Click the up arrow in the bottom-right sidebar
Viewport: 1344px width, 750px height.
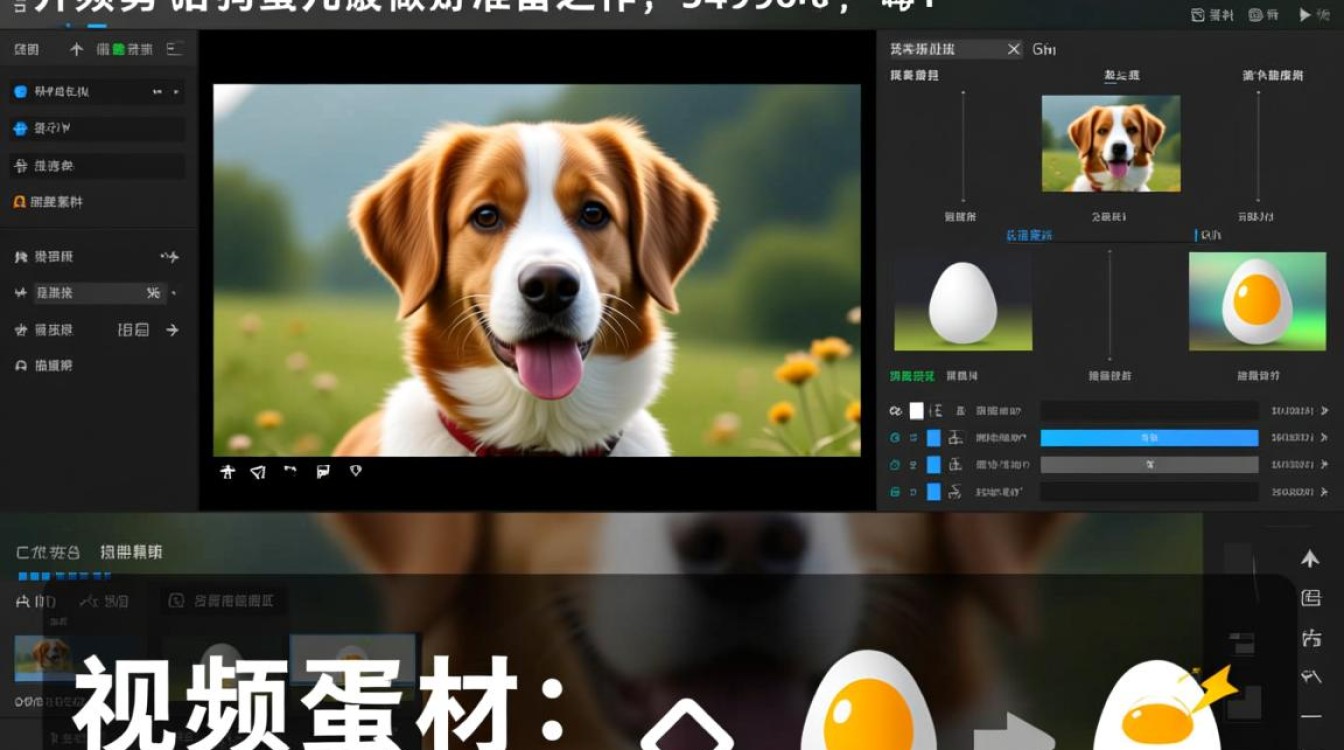point(1310,559)
